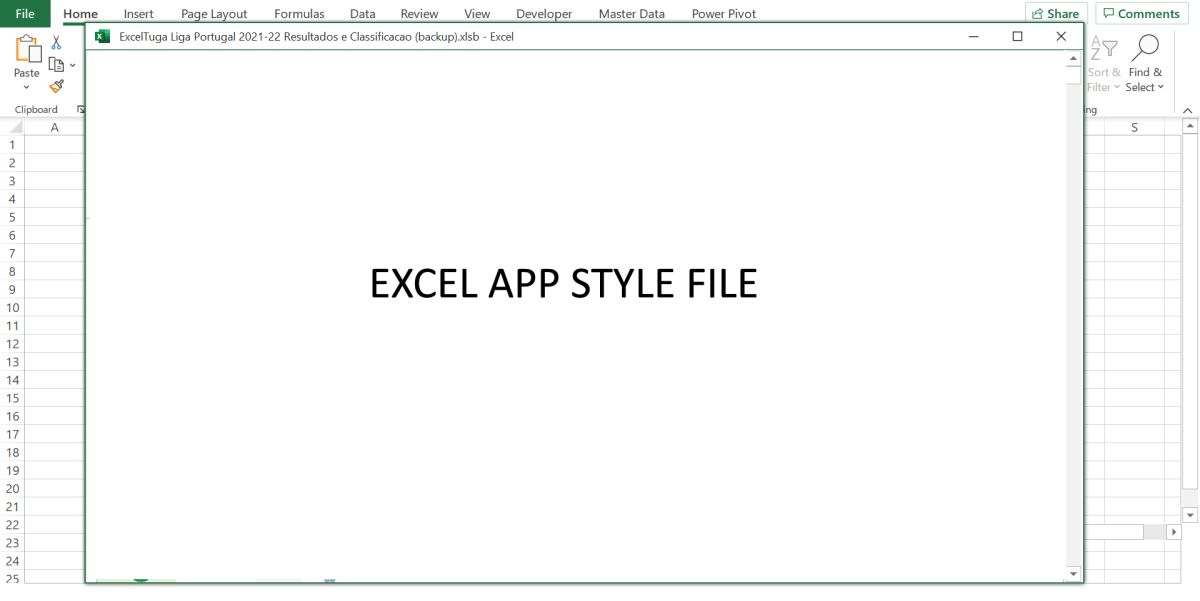
Task: Select the row 20 header
Action: point(12,489)
